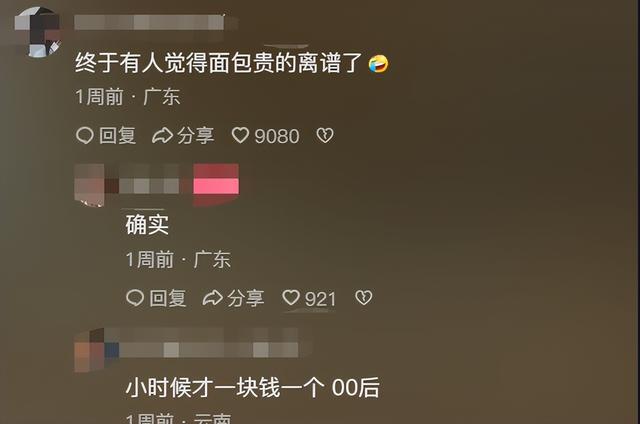Open top commenter's profile avatar
640x424 pixels.
[x=38, y=32]
